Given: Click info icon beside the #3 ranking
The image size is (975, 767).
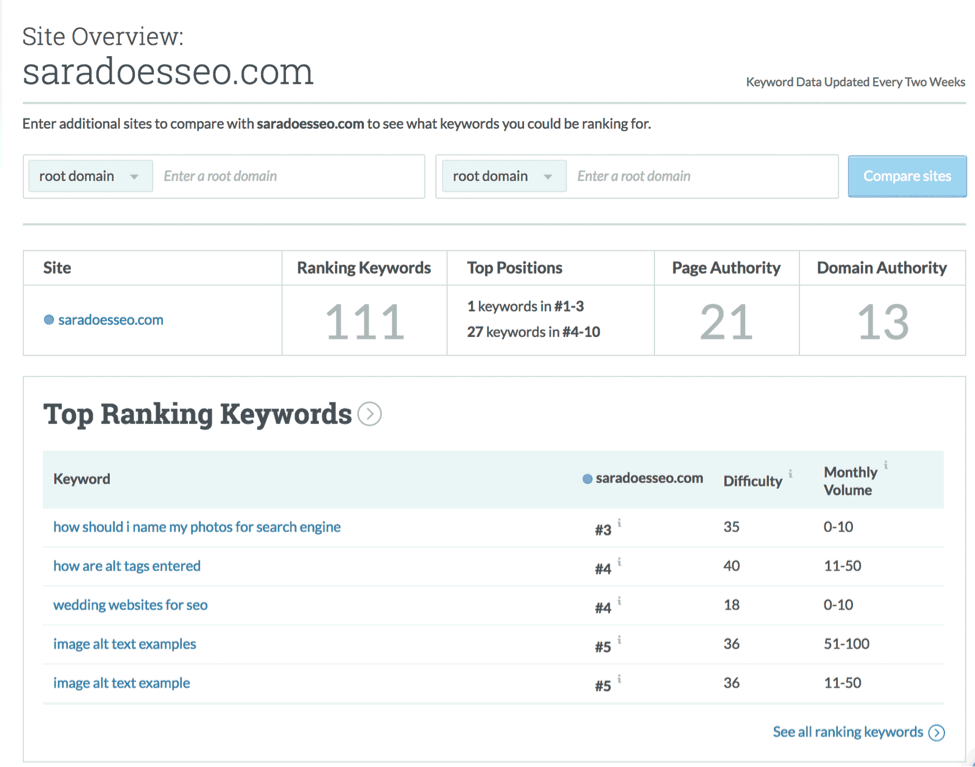Looking at the screenshot, I should point(620,523).
